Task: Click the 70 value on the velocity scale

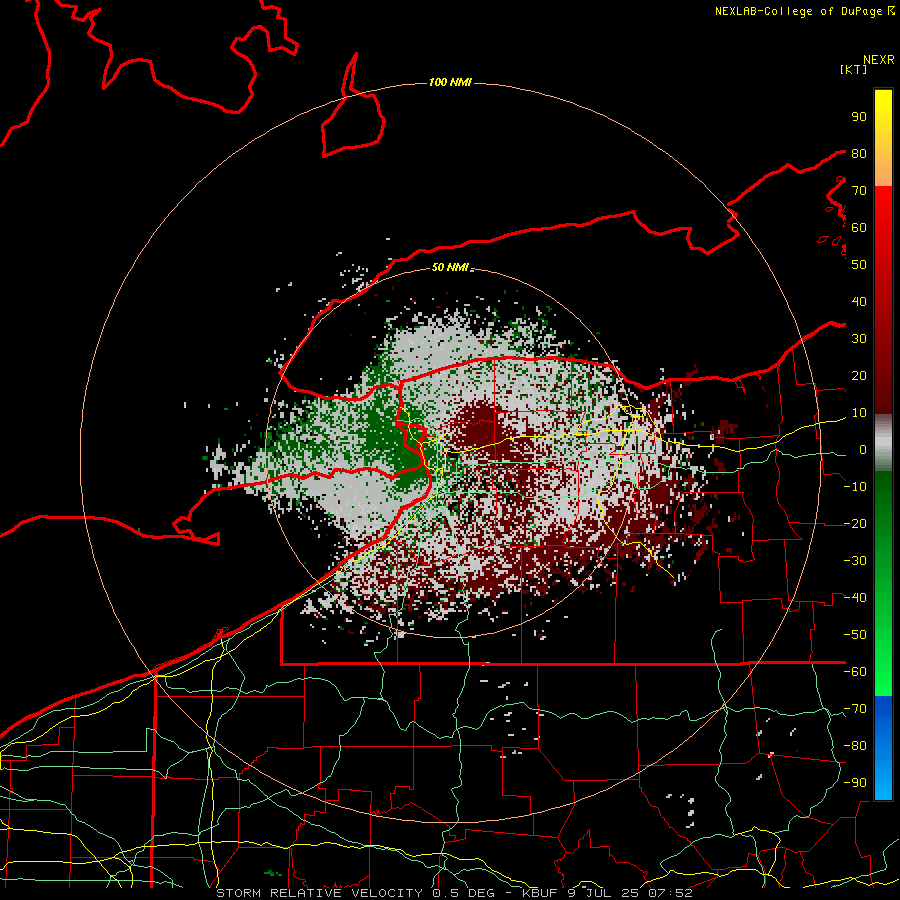Action: 859,191
